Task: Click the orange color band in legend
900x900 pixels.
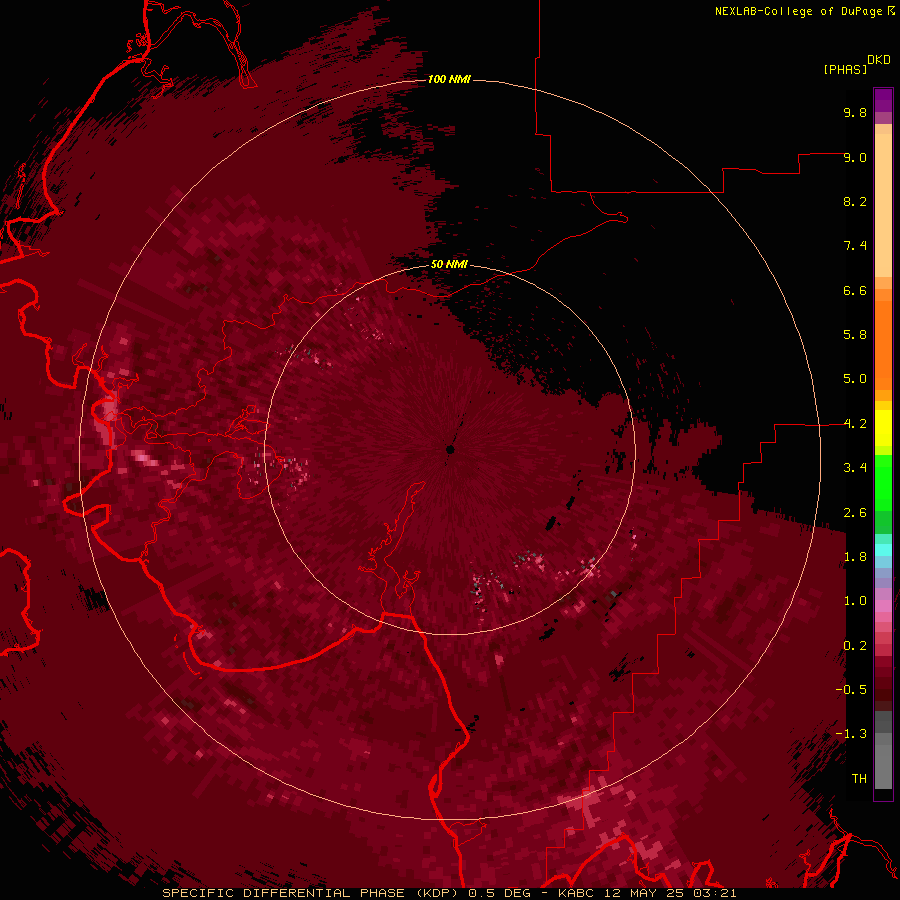Action: click(883, 346)
